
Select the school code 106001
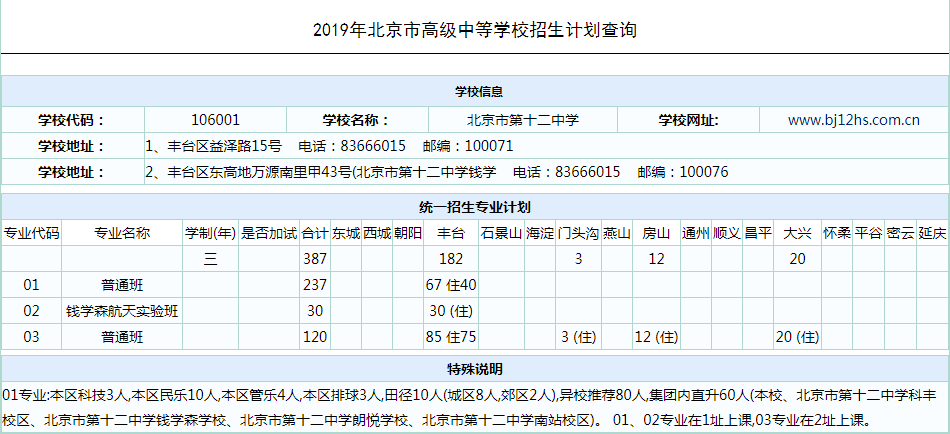[x=215, y=120]
